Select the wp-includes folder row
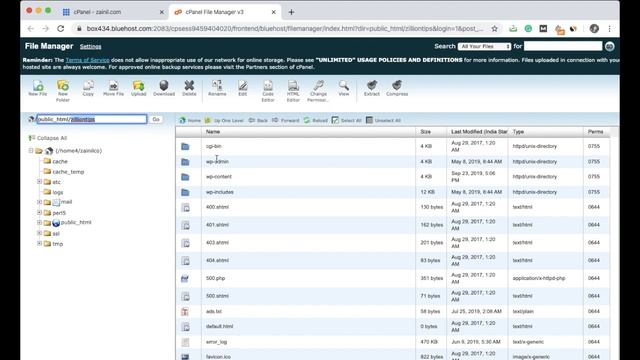Viewport: 640px width, 360px height. tap(393, 192)
